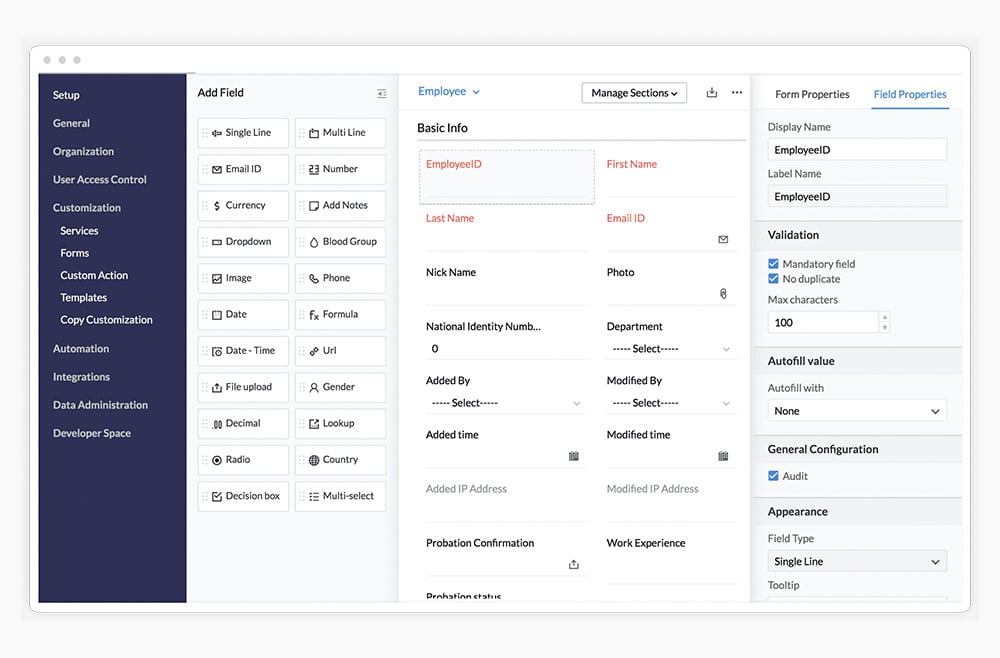The height and width of the screenshot is (658, 1000).
Task: Add a Blood Group field
Action: click(x=341, y=242)
